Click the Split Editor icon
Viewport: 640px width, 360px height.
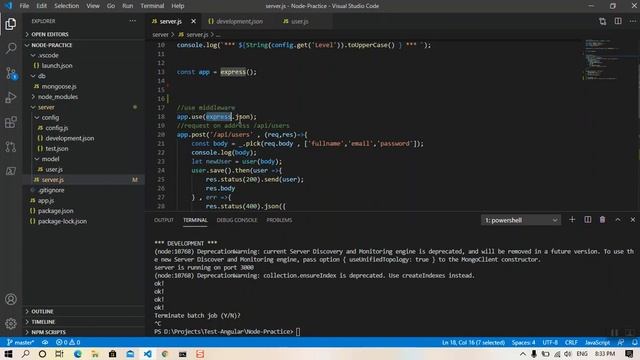618,21
